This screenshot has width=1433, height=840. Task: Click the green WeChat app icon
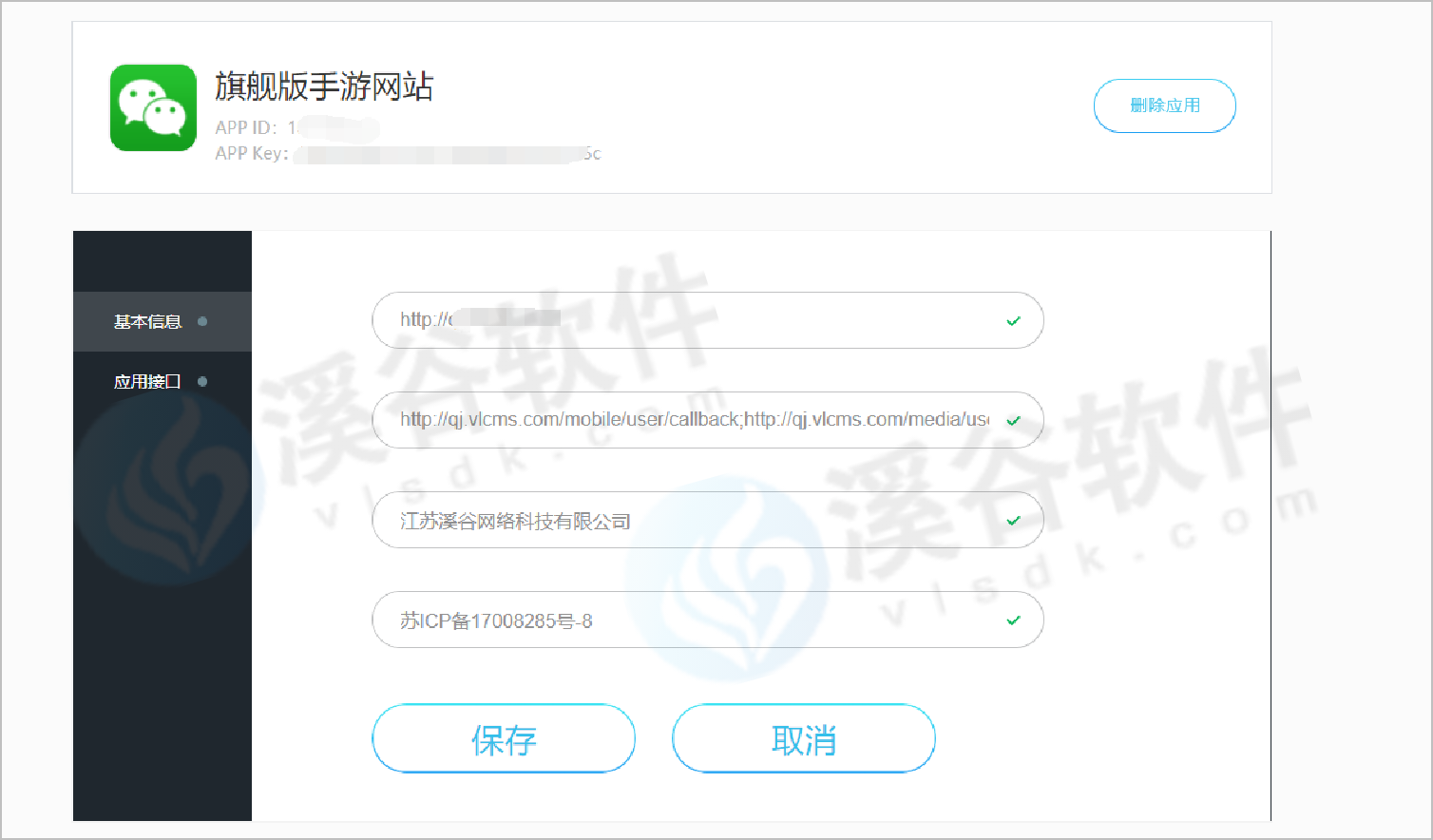coord(153,107)
